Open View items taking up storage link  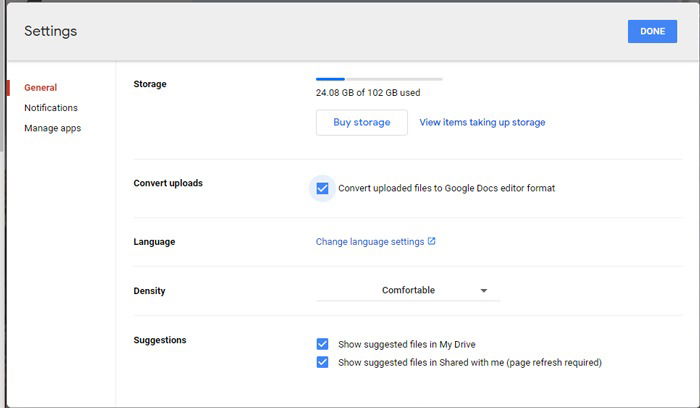click(x=482, y=122)
